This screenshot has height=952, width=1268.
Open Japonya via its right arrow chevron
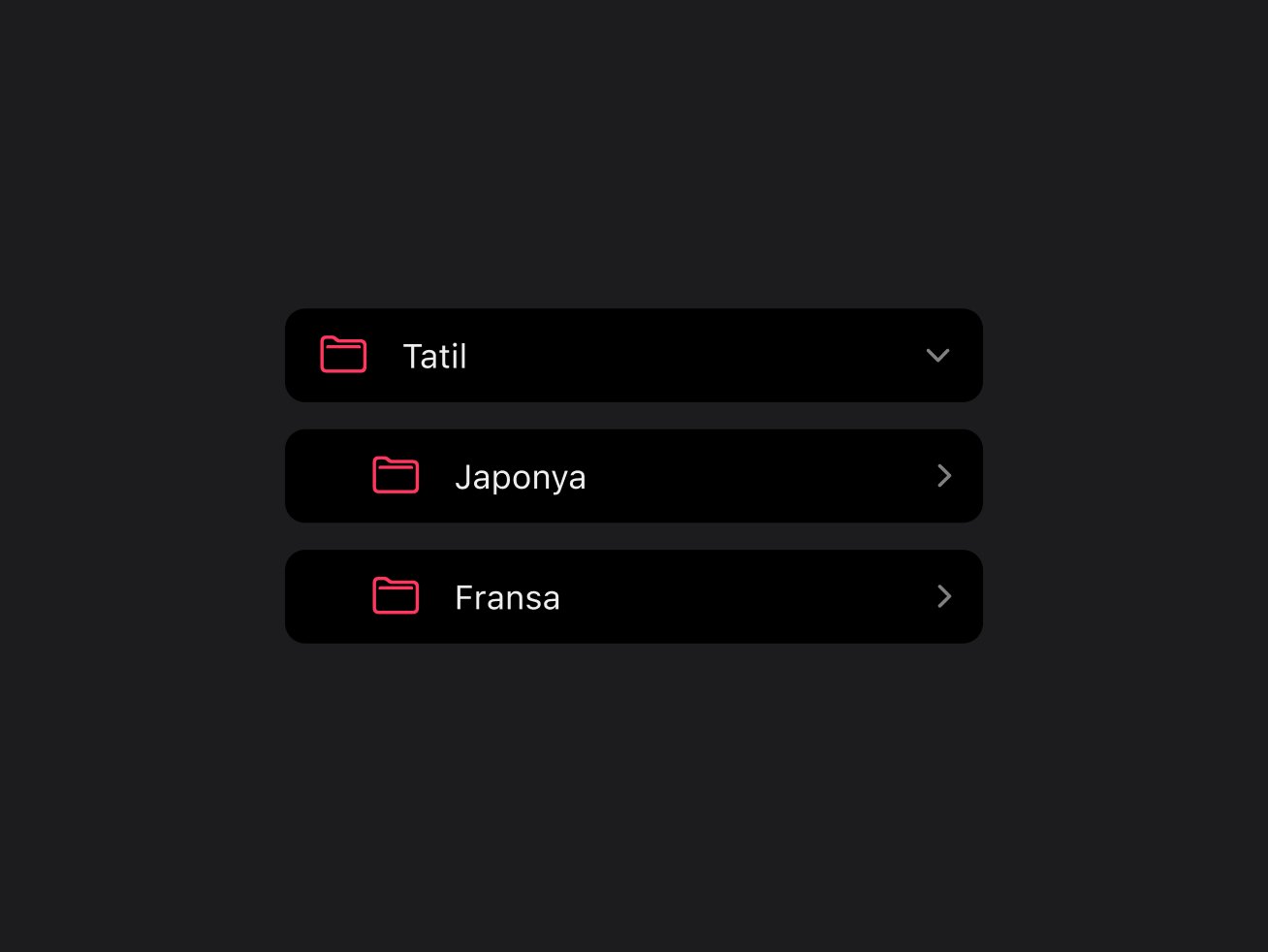pyautogui.click(x=944, y=475)
